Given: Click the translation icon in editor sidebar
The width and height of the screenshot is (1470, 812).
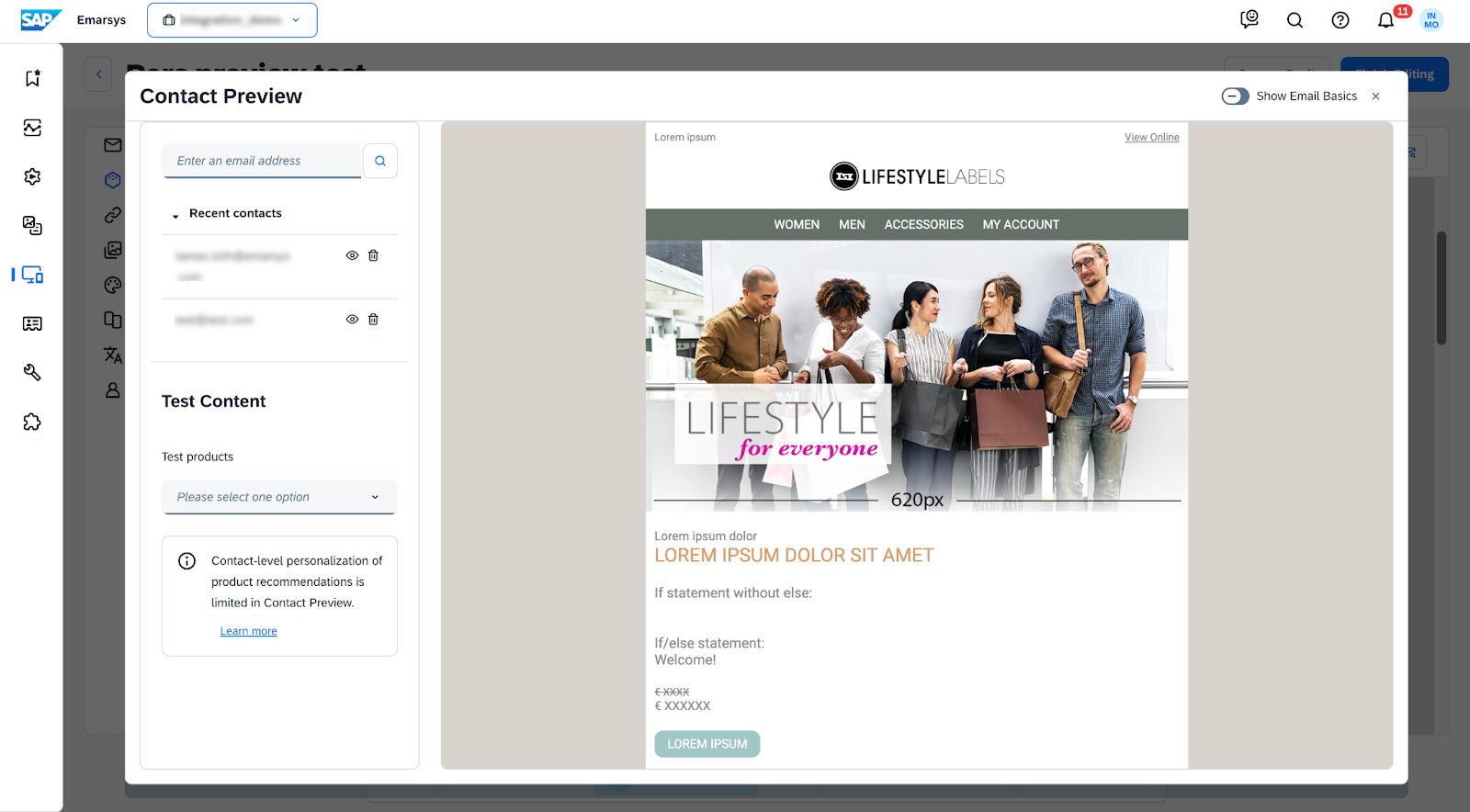Looking at the screenshot, I should (113, 355).
